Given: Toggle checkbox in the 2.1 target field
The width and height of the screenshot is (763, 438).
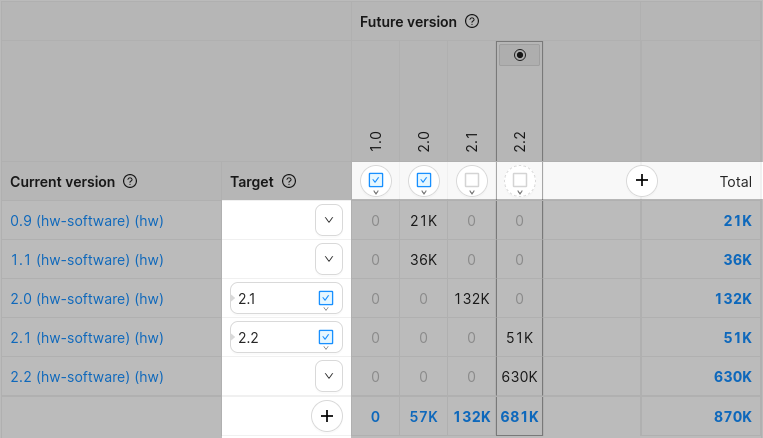Looking at the screenshot, I should (326, 298).
